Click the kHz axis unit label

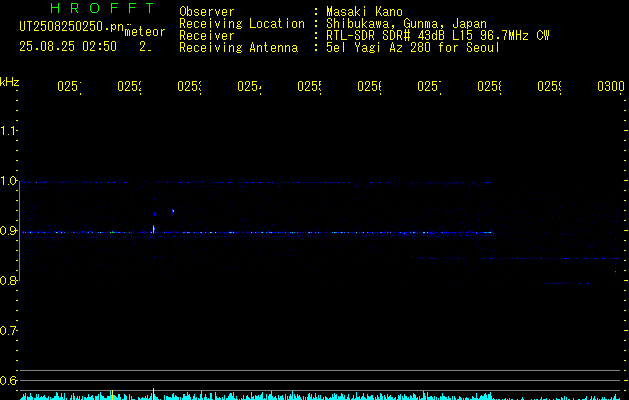click(10, 82)
